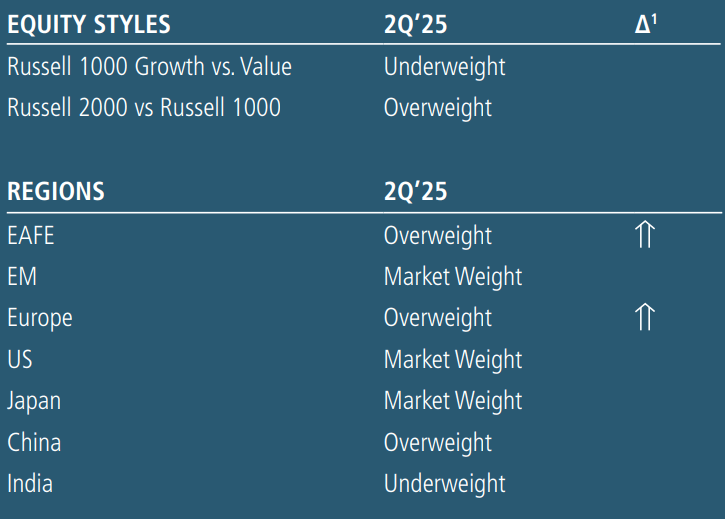Click the Europe region label
This screenshot has height=519, width=725.
(40, 318)
